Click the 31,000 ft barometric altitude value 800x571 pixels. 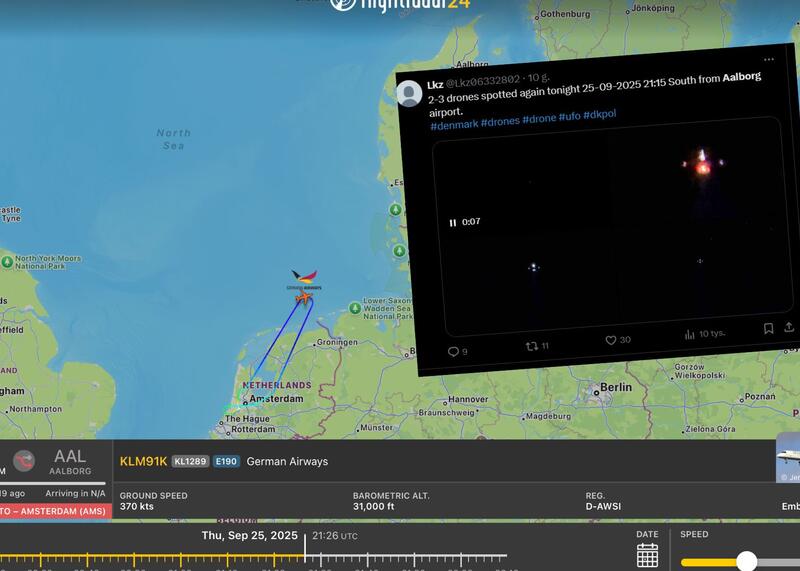[373, 506]
